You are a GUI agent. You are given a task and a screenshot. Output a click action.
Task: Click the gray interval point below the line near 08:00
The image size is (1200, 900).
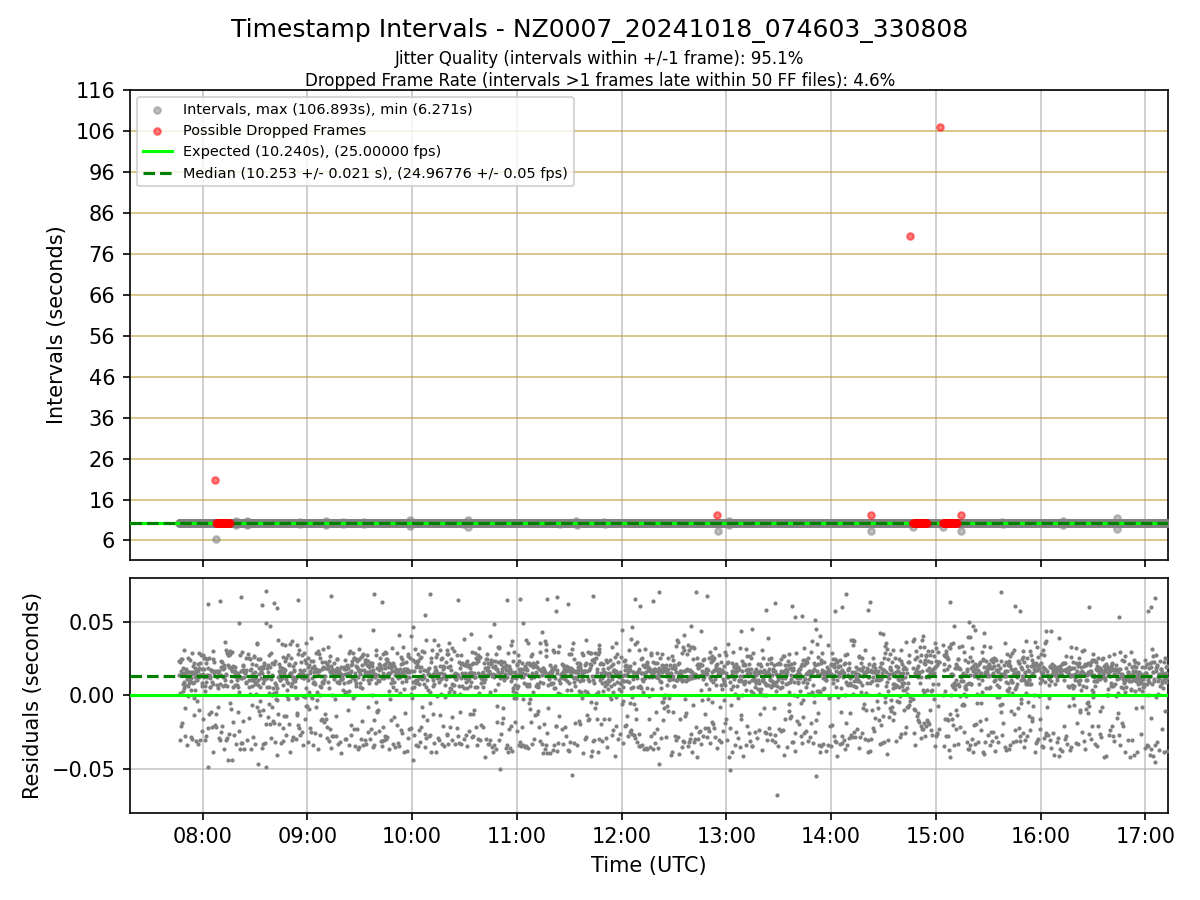[216, 539]
